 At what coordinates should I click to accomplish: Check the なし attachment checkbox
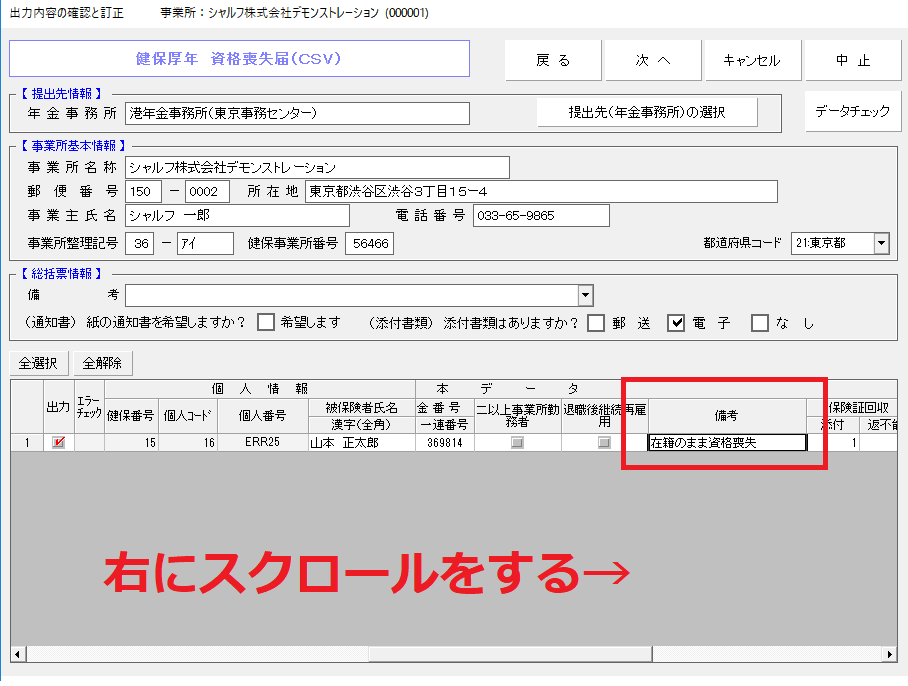point(760,322)
